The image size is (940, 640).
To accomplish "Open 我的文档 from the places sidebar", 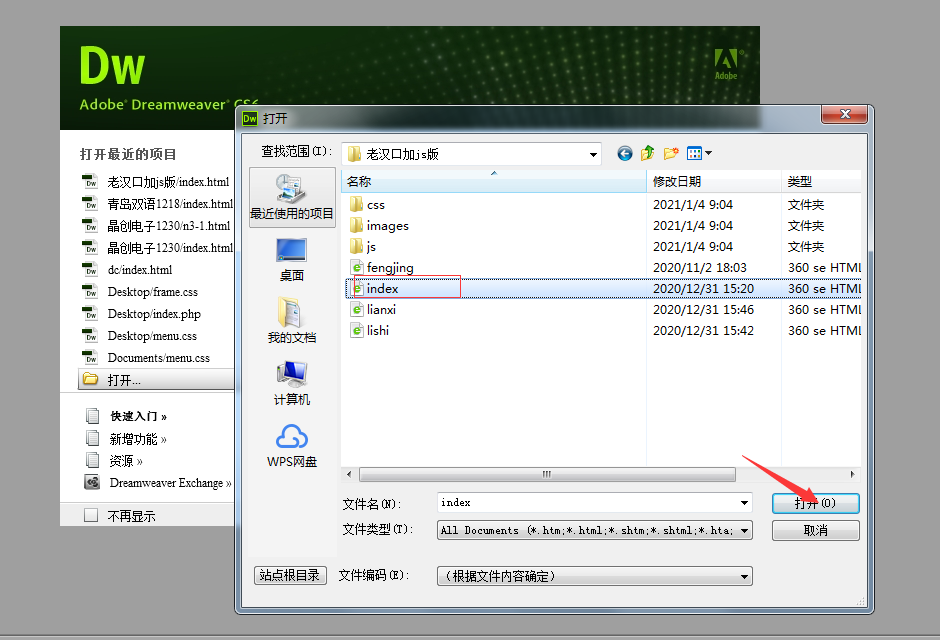I will coord(291,321).
